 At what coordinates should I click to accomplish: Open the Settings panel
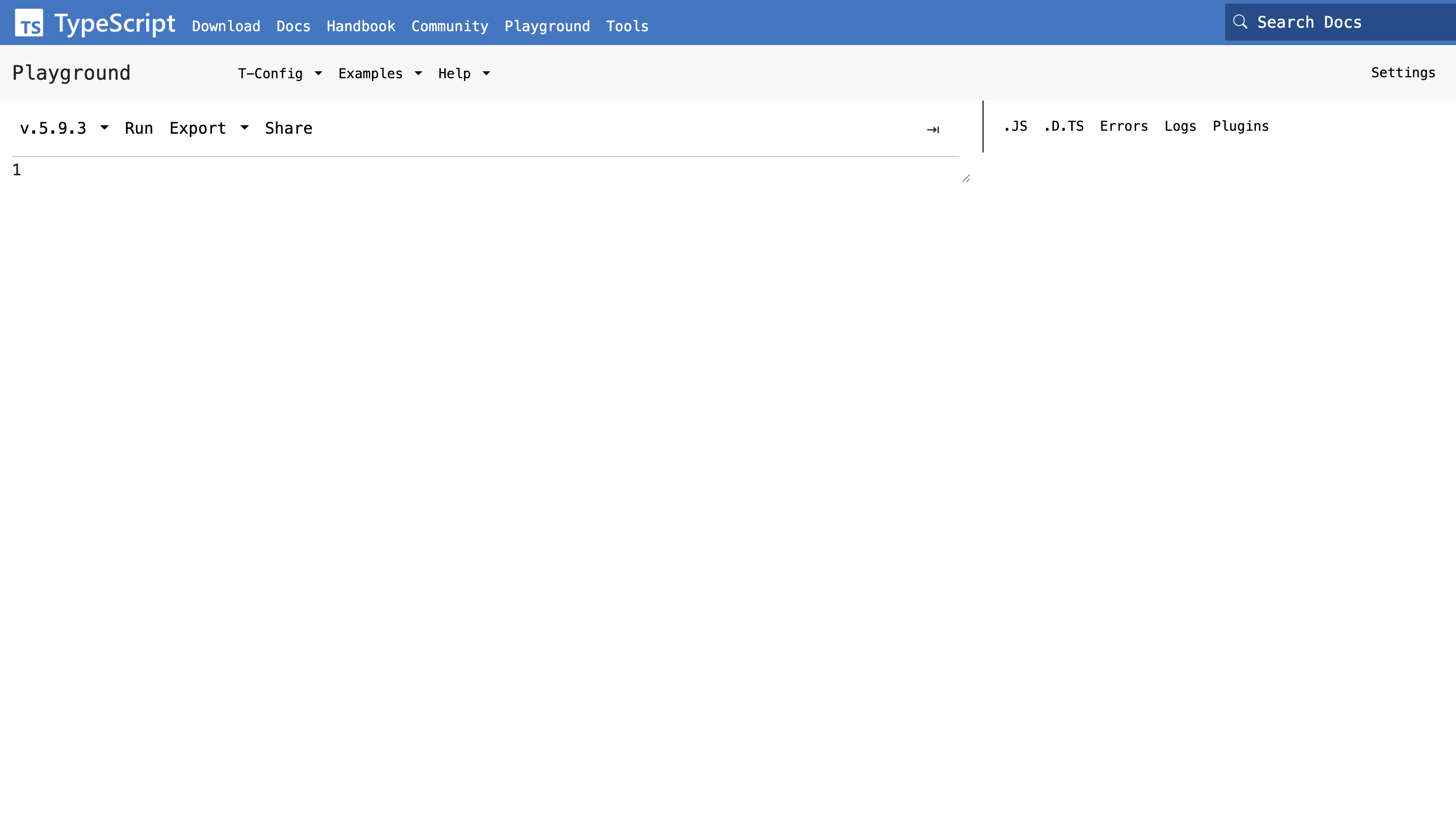coord(1403,72)
